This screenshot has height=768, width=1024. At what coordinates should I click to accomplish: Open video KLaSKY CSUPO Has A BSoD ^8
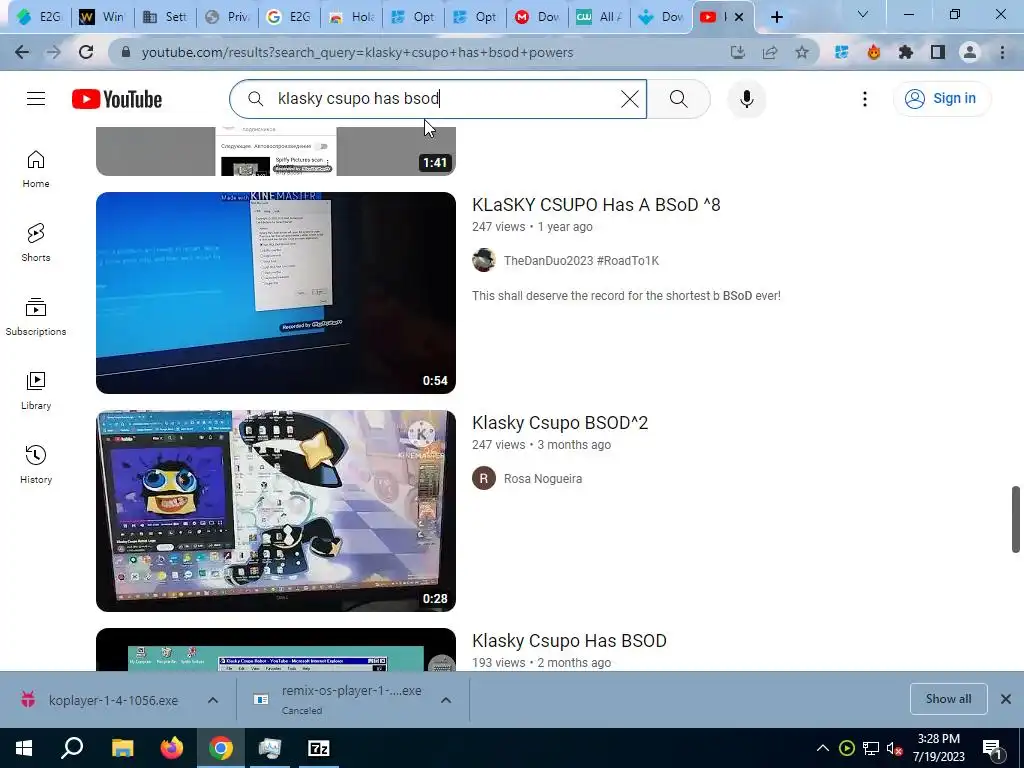[x=596, y=204]
